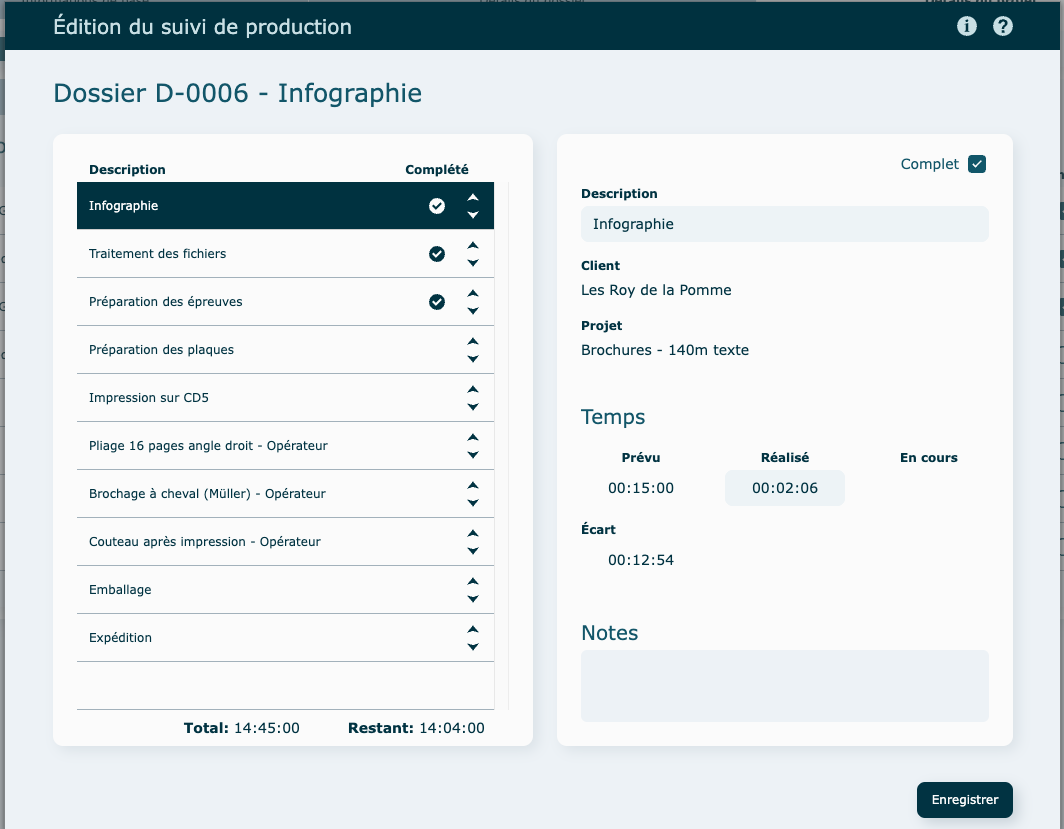Move Couteau après impression row up

[473, 534]
